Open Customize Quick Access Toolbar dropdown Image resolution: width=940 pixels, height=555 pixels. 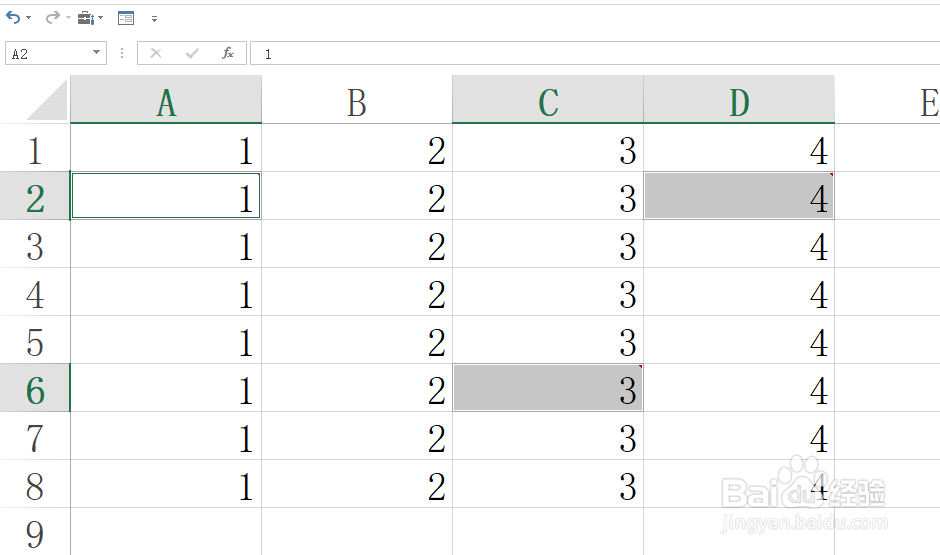pyautogui.click(x=154, y=19)
